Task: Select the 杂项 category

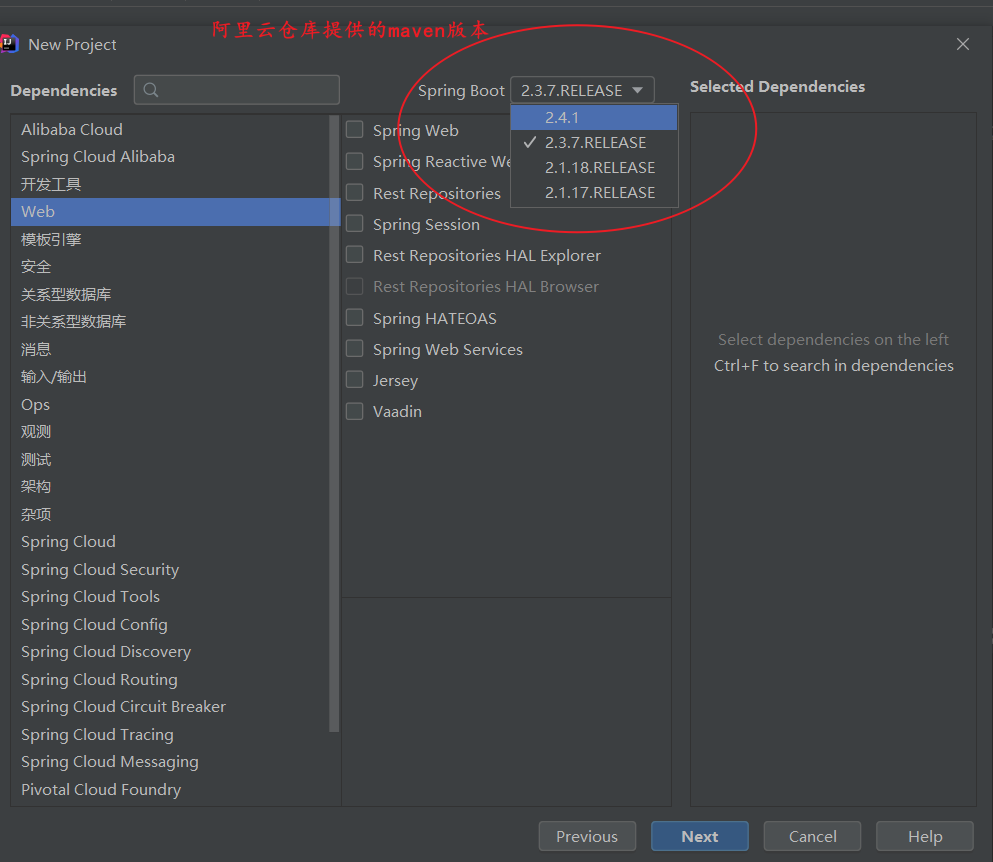Action: (x=170, y=514)
